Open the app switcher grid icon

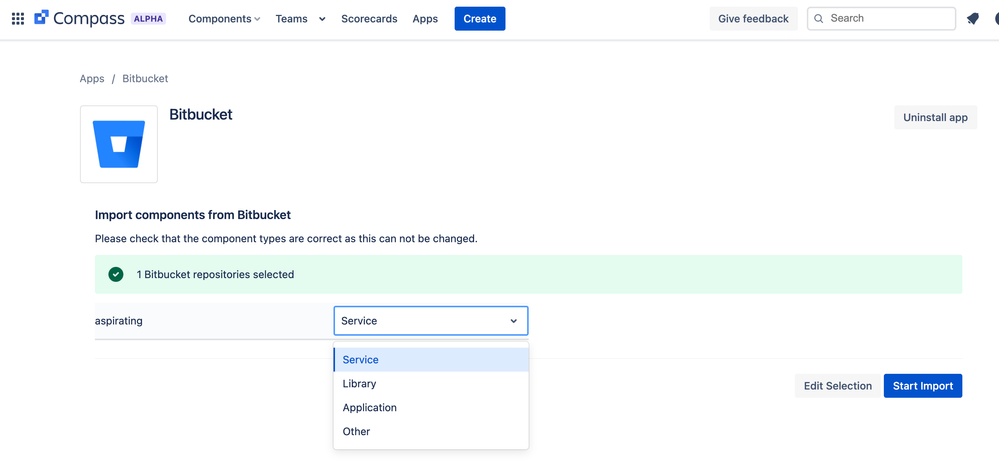click(18, 18)
